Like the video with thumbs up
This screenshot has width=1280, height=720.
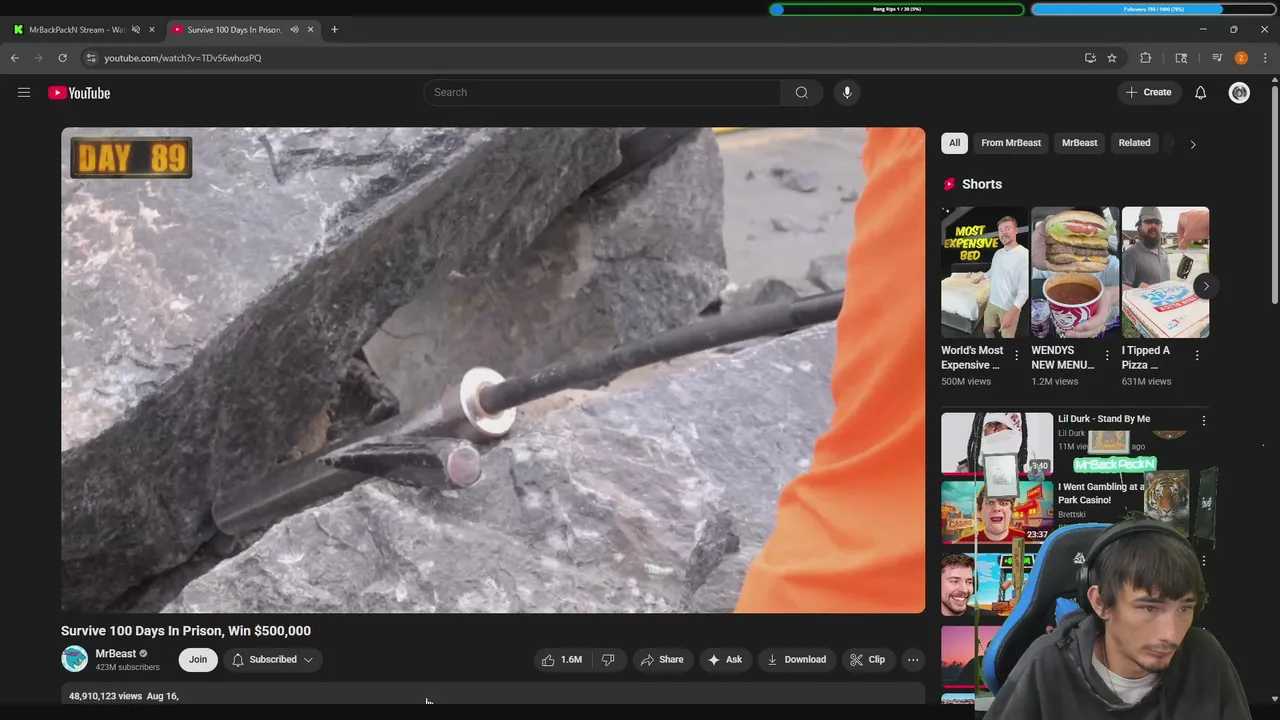(562, 659)
